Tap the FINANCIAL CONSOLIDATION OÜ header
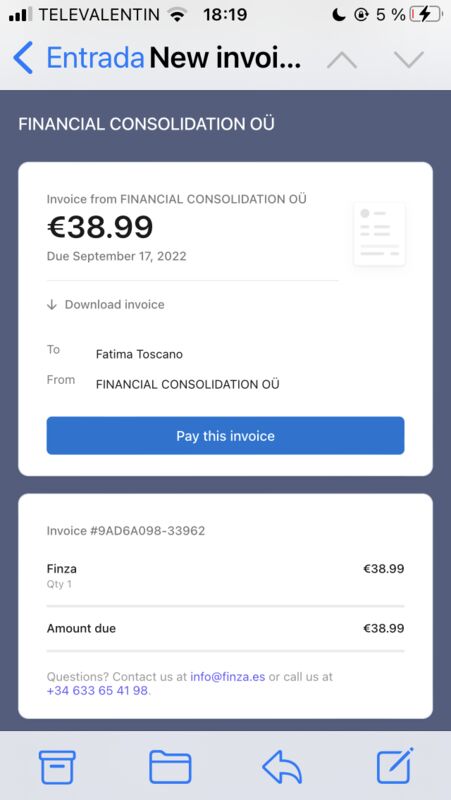Screen dimensions: 451x800 (x=146, y=124)
